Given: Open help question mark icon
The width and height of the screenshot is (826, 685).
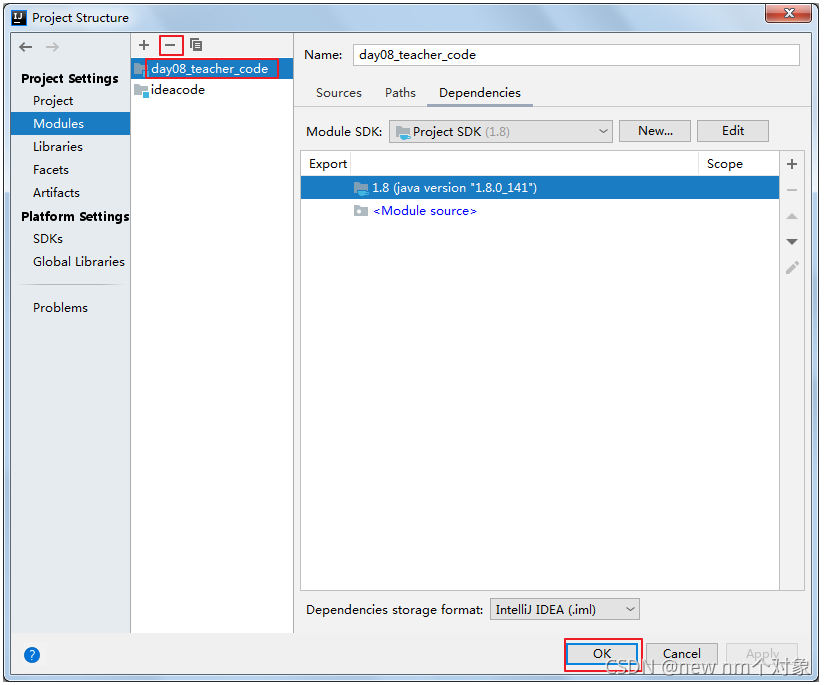Looking at the screenshot, I should coord(32,655).
